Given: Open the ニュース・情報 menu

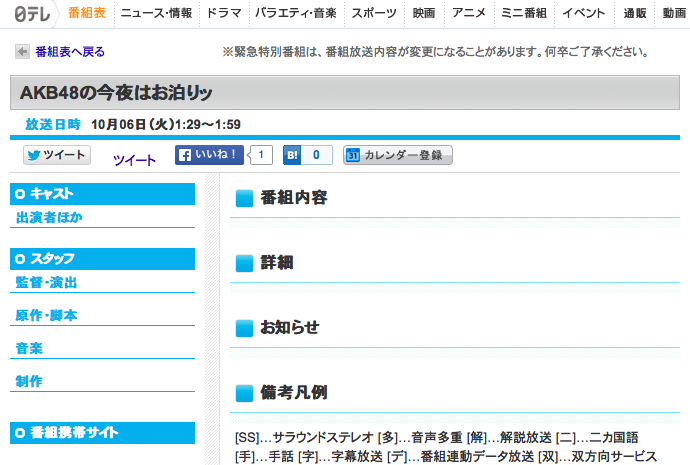Looking at the screenshot, I should pos(156,13).
